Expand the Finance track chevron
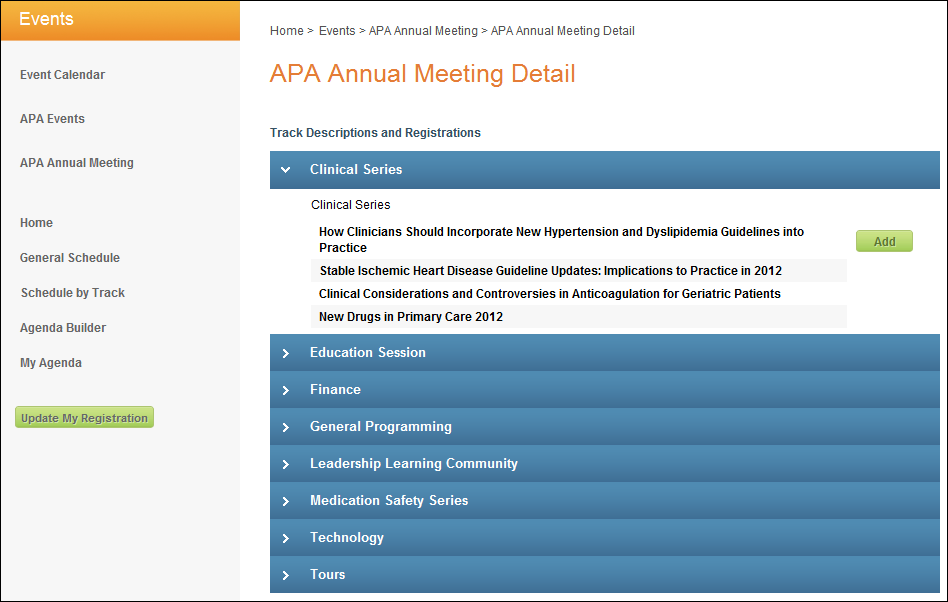948x602 pixels. [x=286, y=390]
